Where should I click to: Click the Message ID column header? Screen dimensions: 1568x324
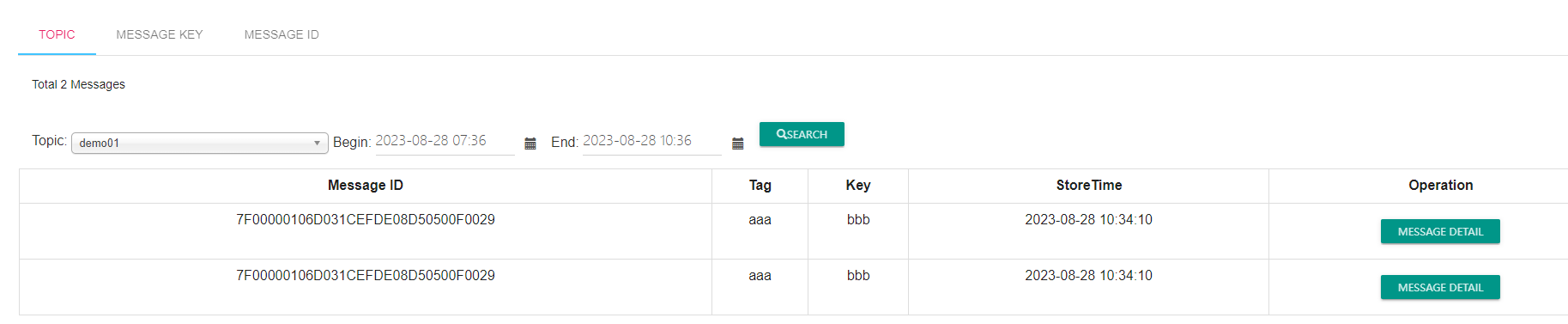click(x=366, y=186)
